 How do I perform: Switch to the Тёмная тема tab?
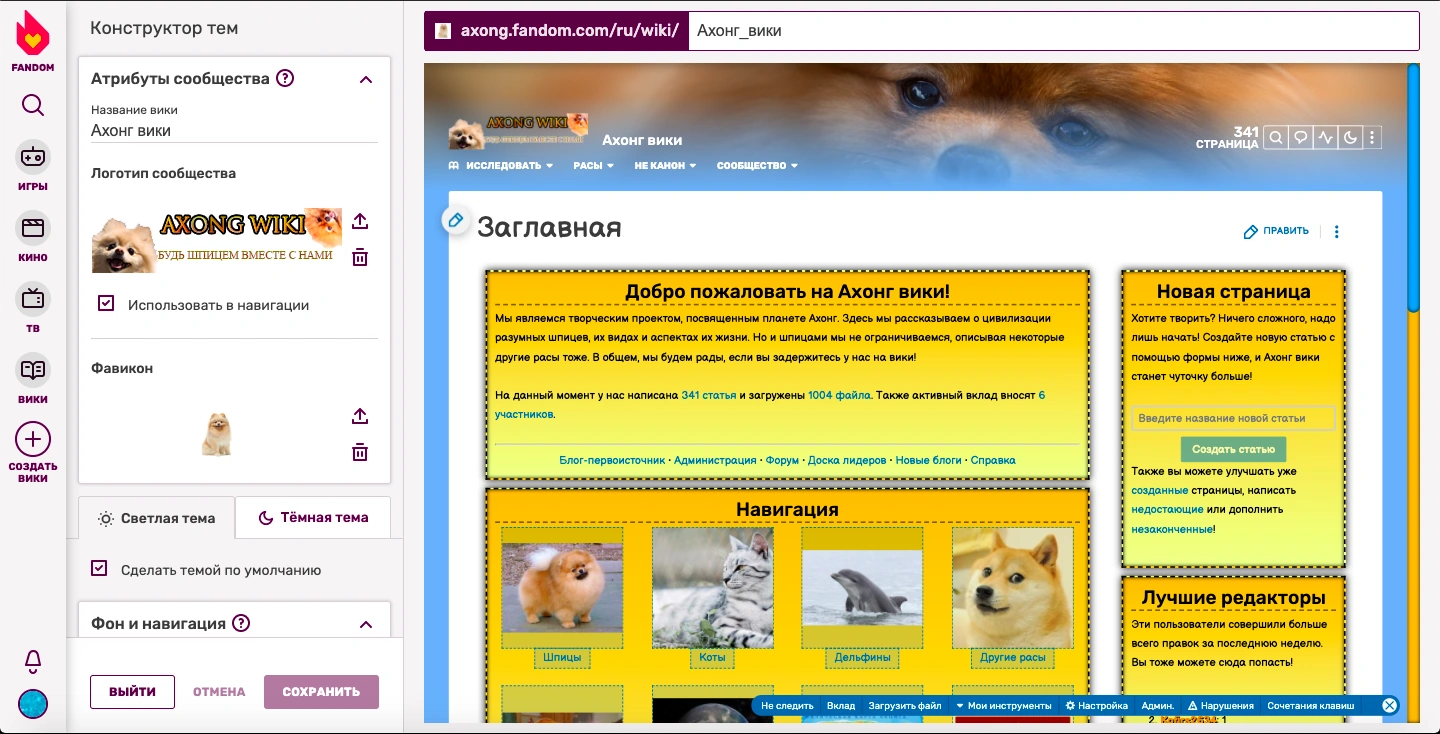click(313, 518)
